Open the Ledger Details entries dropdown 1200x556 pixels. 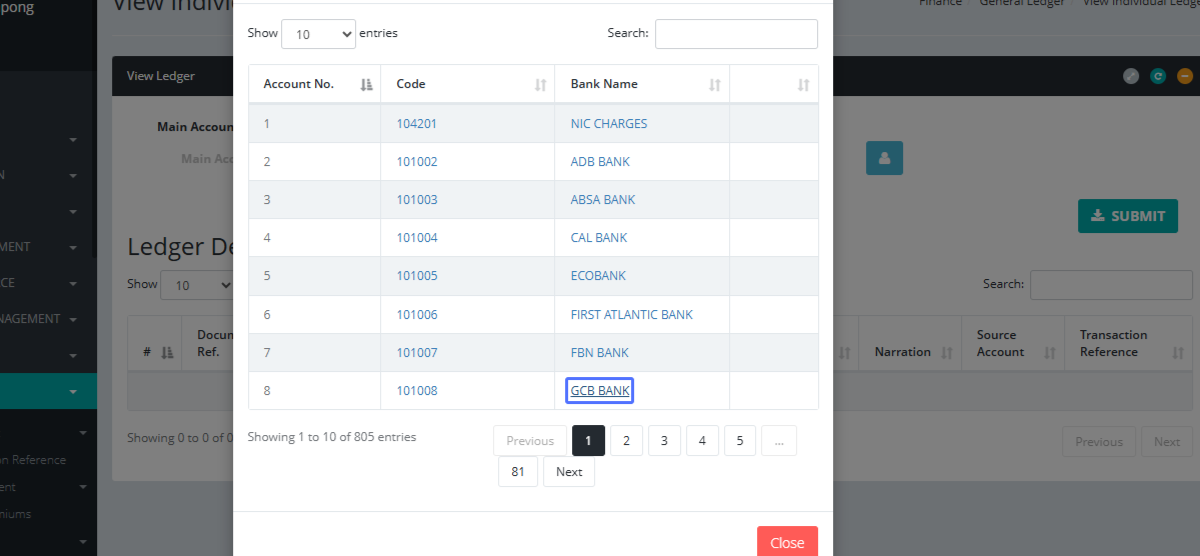[197, 285]
